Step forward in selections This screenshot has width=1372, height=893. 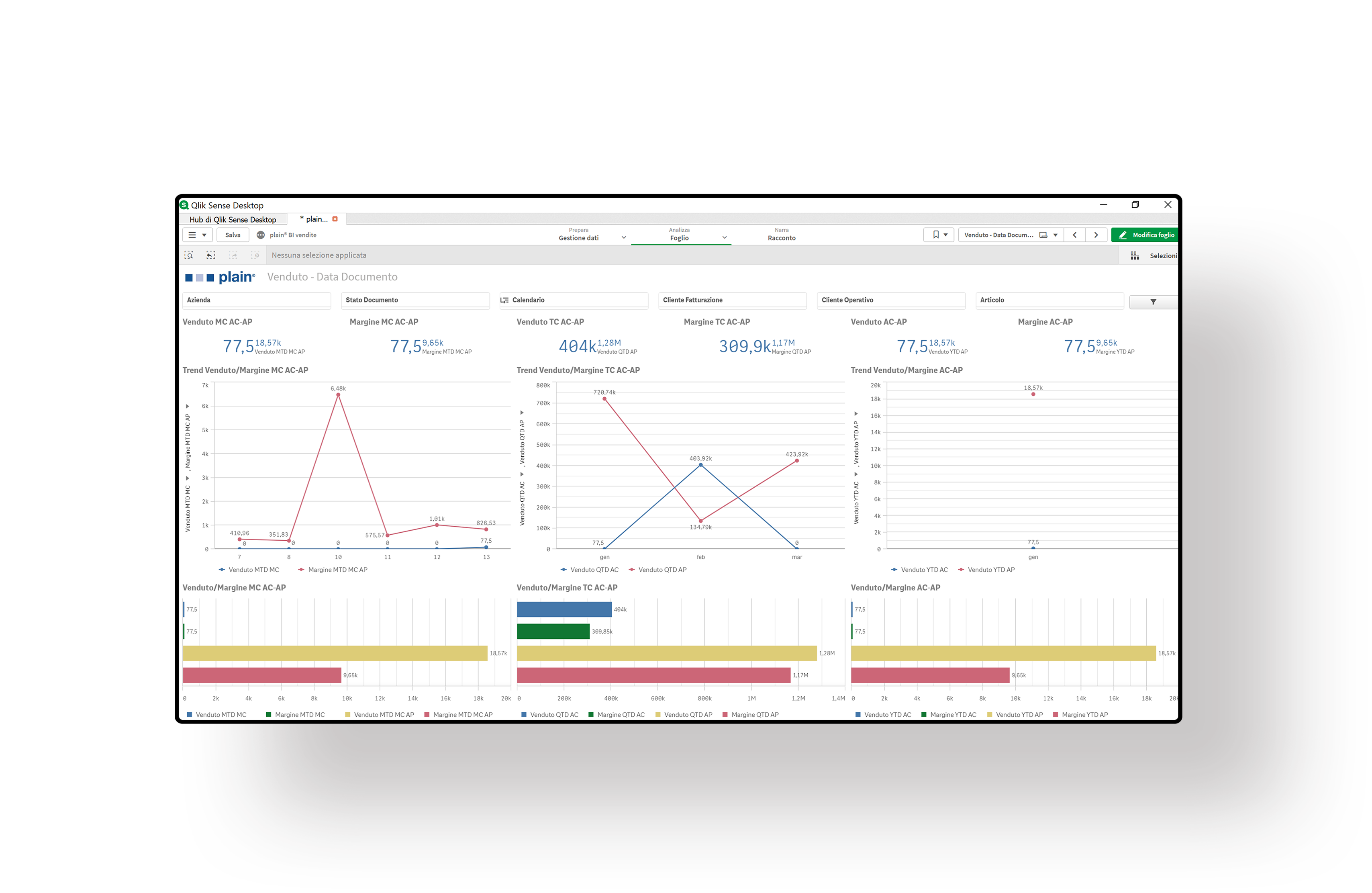coord(233,255)
